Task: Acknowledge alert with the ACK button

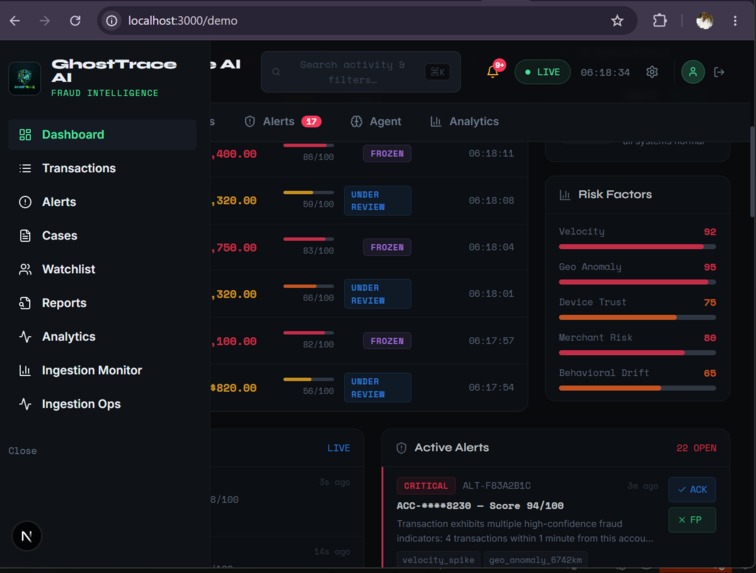Action: pyautogui.click(x=692, y=490)
